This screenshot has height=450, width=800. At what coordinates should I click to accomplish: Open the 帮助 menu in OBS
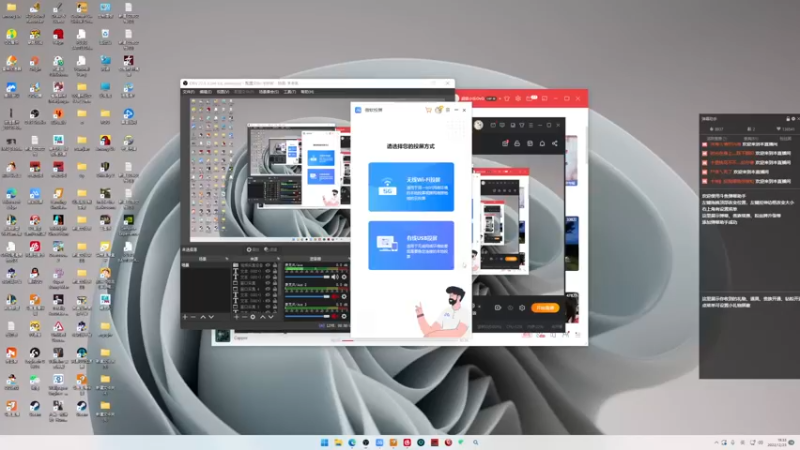point(307,92)
